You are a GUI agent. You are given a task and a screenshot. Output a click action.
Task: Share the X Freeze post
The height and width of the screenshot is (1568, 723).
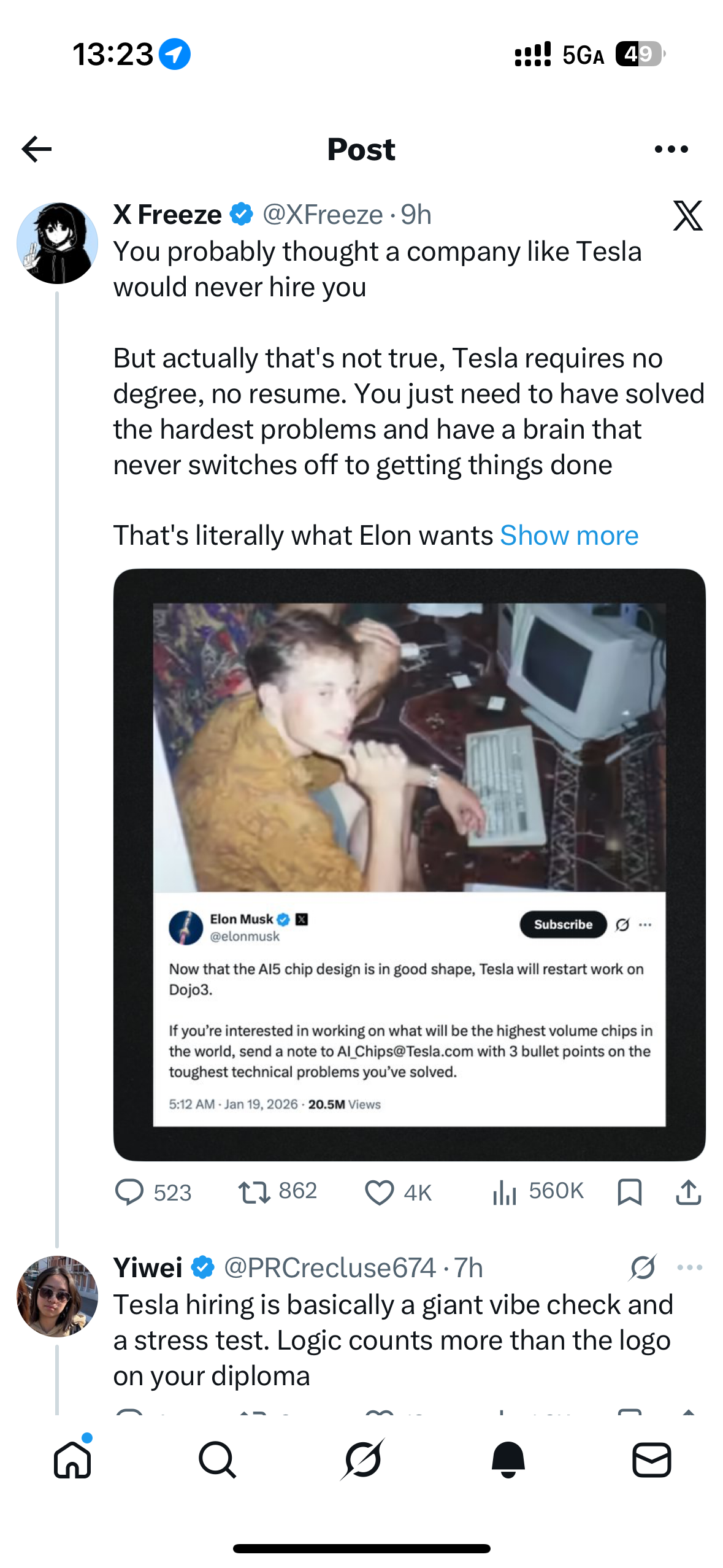688,1192
